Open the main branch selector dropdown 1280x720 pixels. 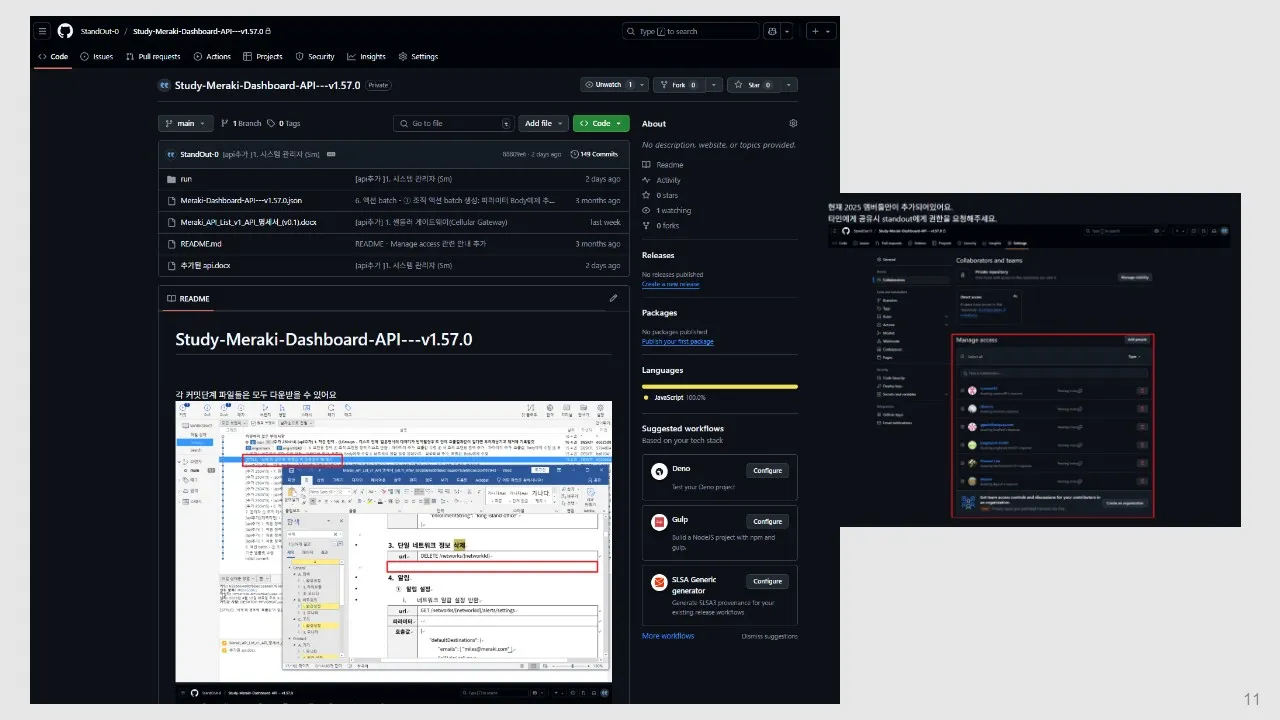pyautogui.click(x=186, y=123)
